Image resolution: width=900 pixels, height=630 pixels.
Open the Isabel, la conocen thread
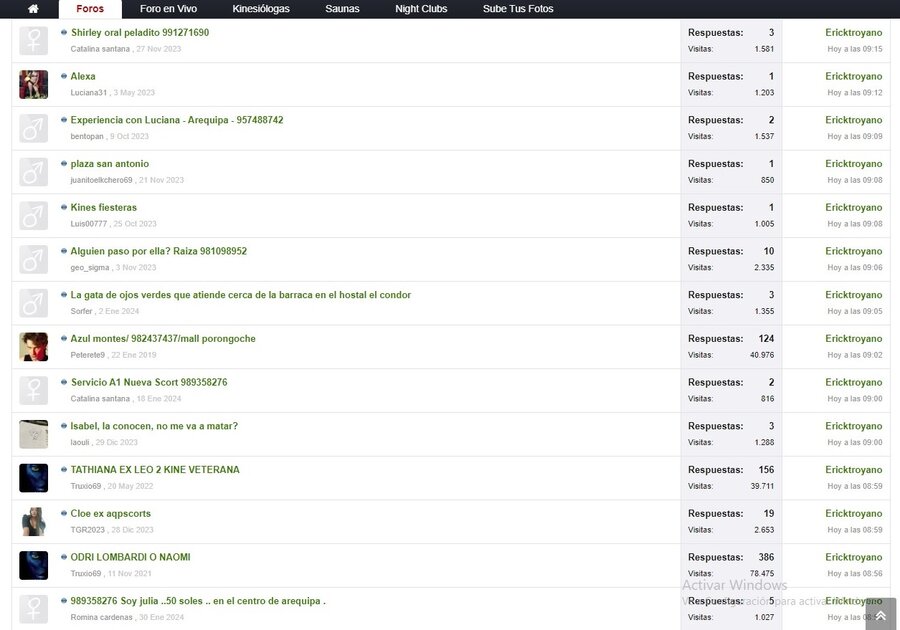154,426
